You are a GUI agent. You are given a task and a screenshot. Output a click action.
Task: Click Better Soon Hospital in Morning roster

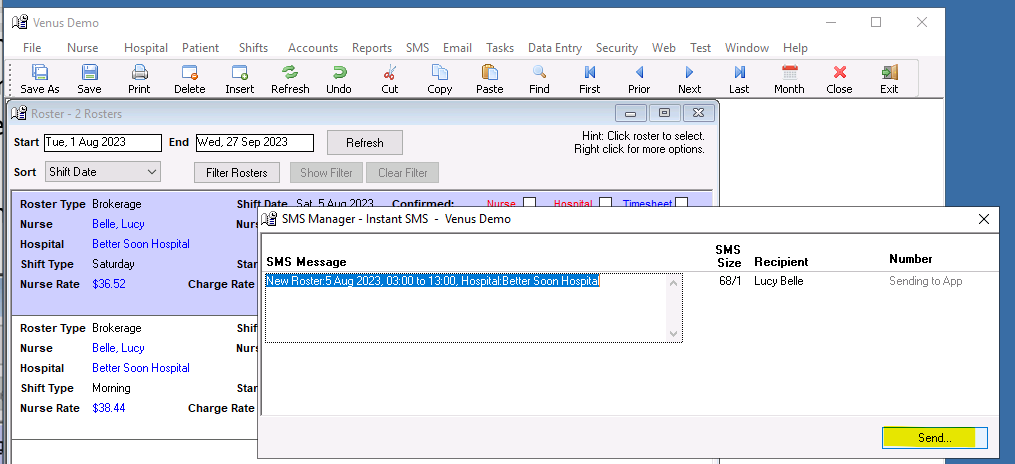[x=140, y=368]
